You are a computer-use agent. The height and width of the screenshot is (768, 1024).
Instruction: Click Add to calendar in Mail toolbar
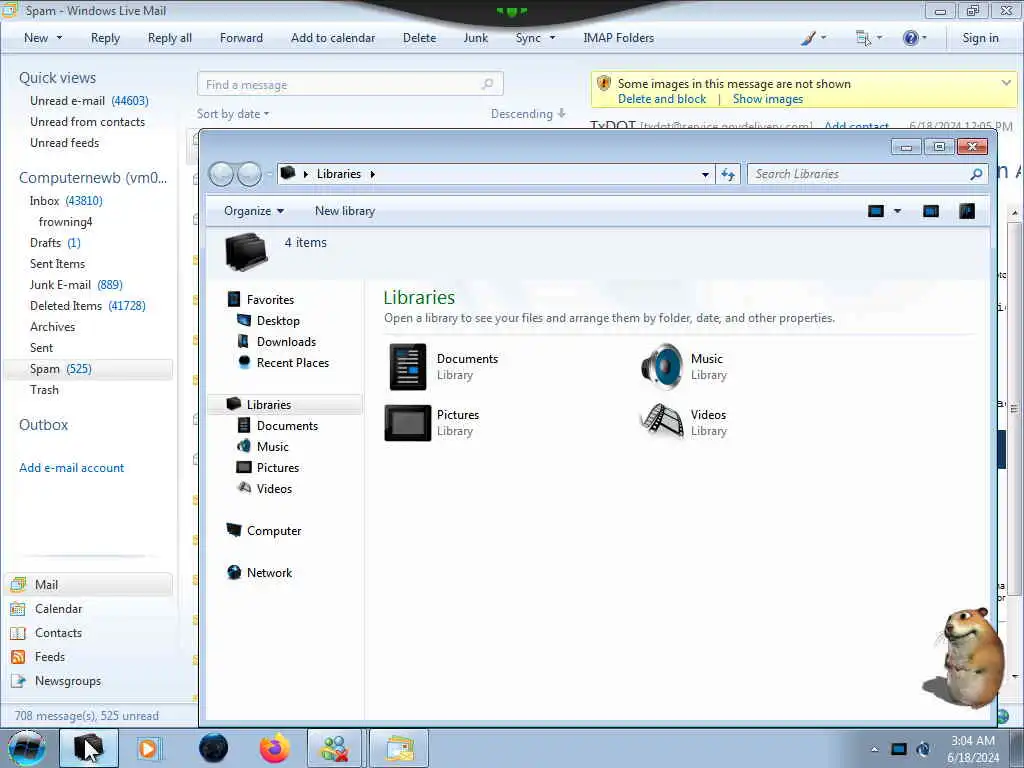click(333, 38)
